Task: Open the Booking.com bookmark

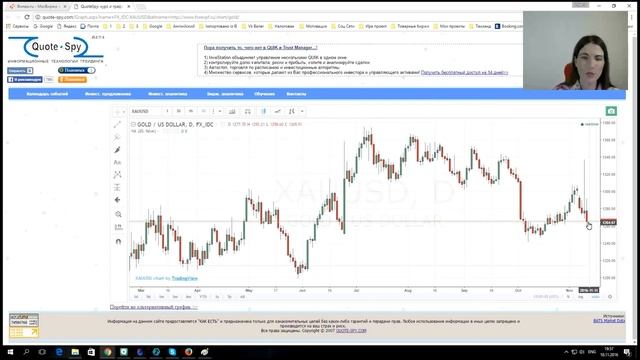Action: point(509,26)
